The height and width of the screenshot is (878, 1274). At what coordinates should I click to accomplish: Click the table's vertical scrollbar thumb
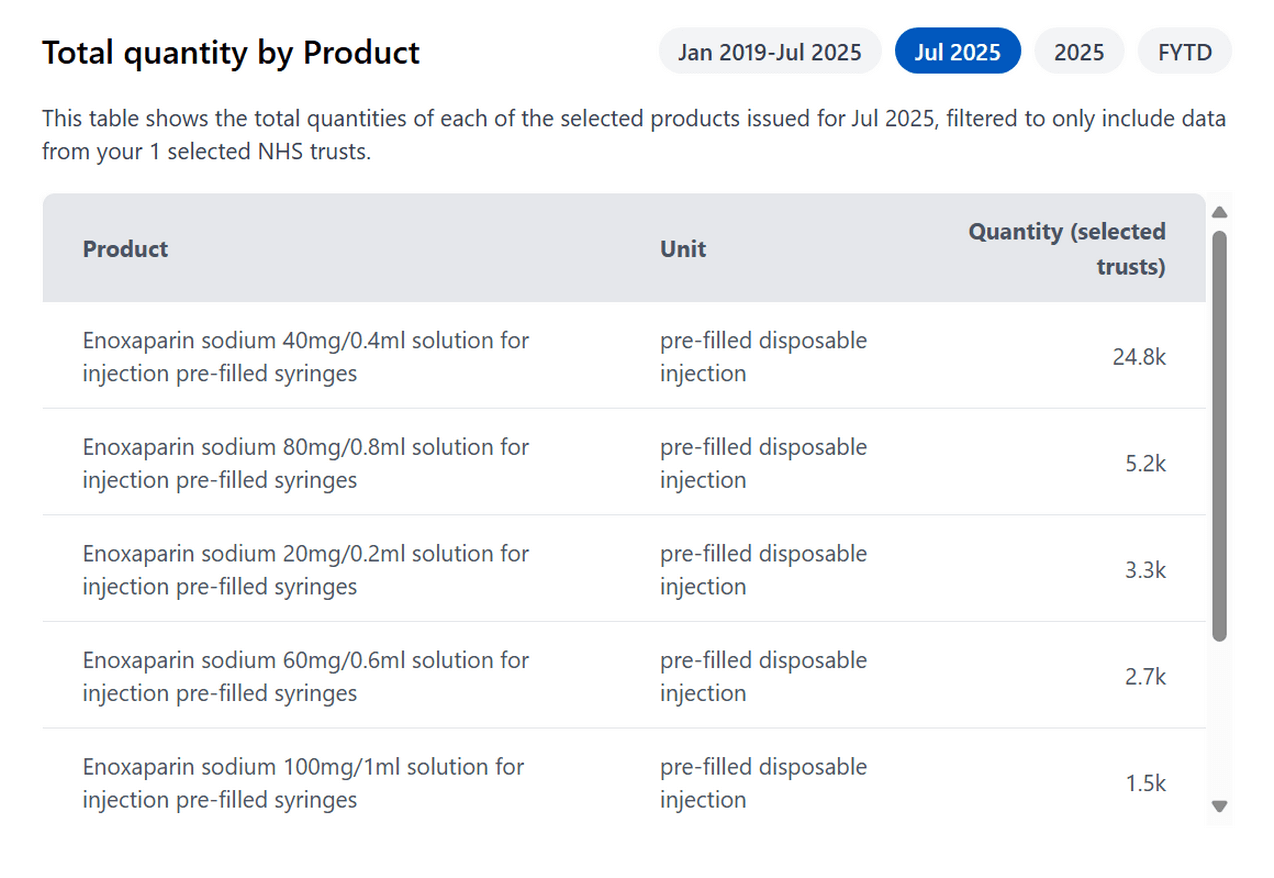click(1219, 436)
